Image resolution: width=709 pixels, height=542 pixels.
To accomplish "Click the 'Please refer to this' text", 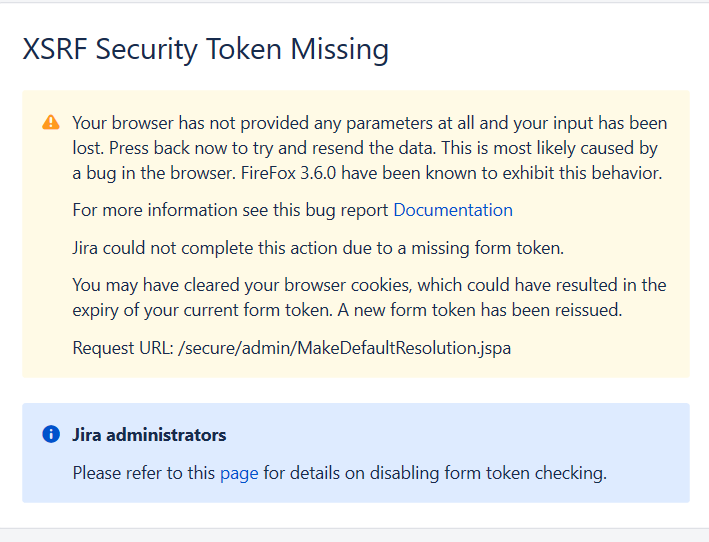I will (x=143, y=473).
